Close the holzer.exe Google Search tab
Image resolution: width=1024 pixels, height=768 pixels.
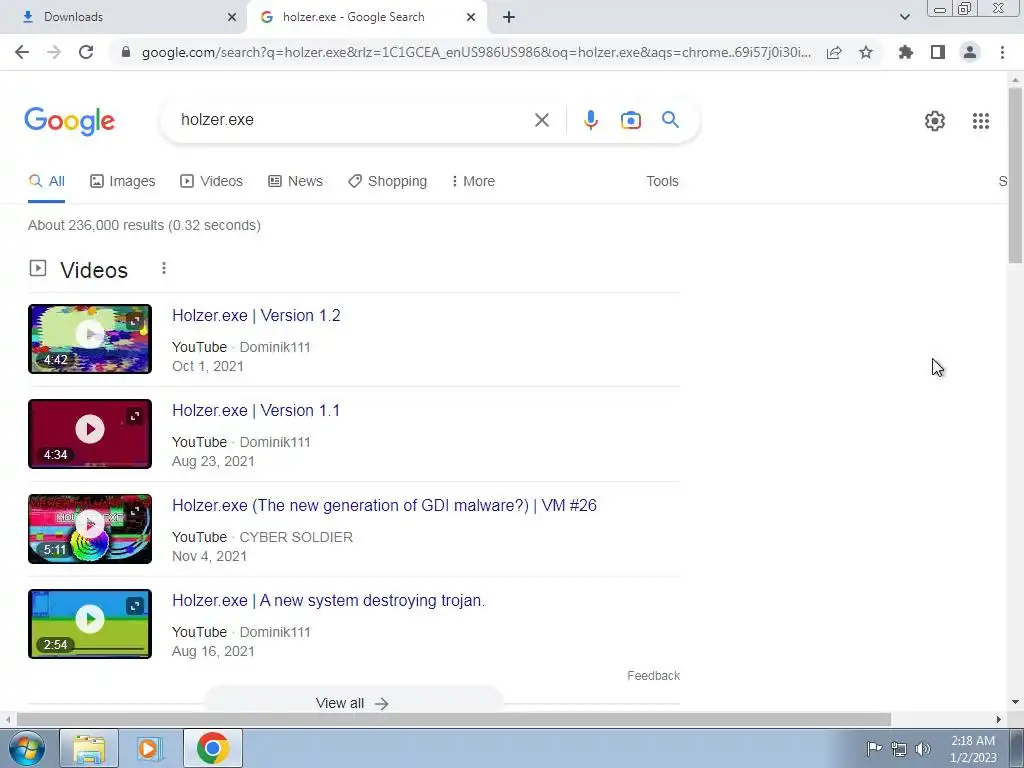471,17
